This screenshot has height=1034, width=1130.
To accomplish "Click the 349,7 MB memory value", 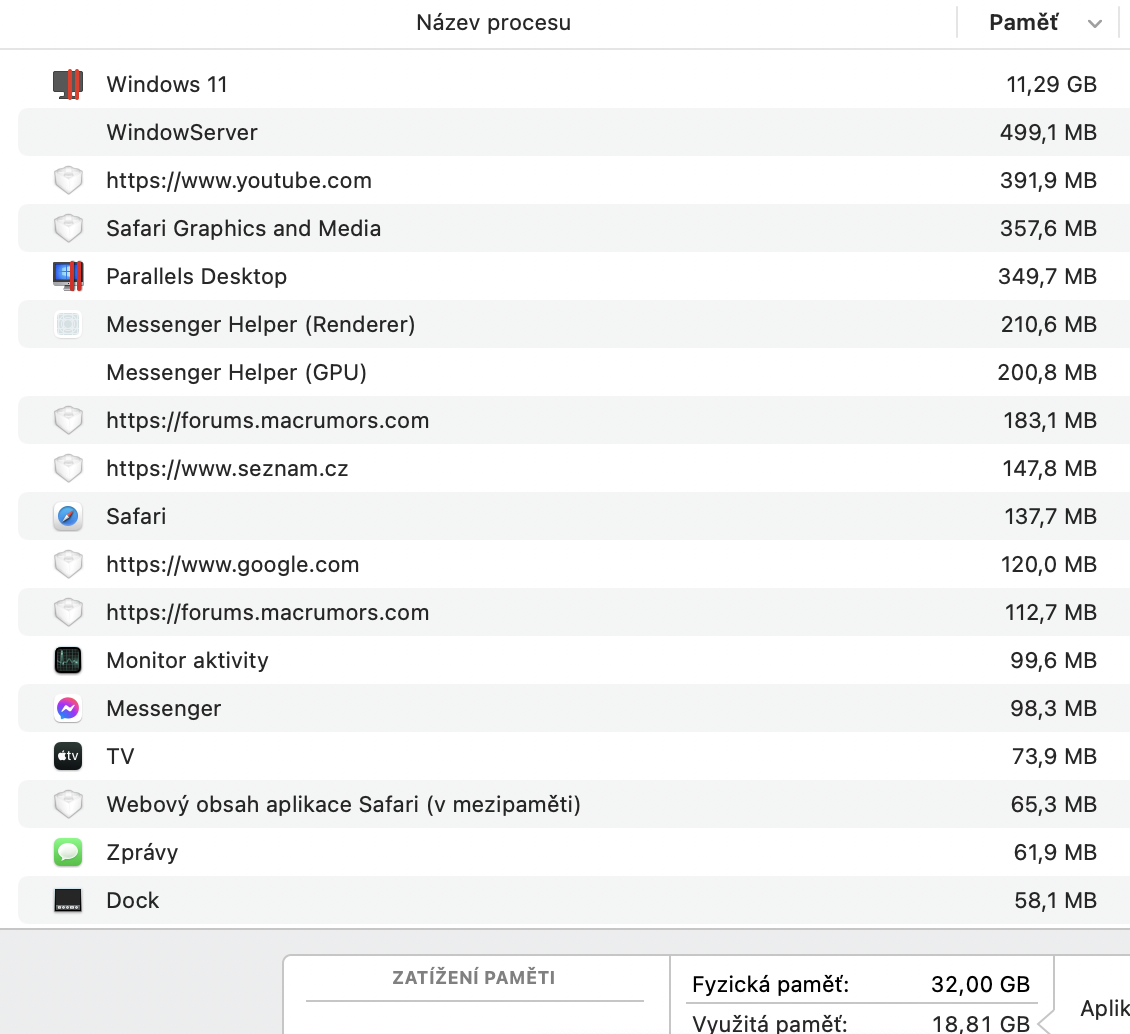I will coord(1048,276).
